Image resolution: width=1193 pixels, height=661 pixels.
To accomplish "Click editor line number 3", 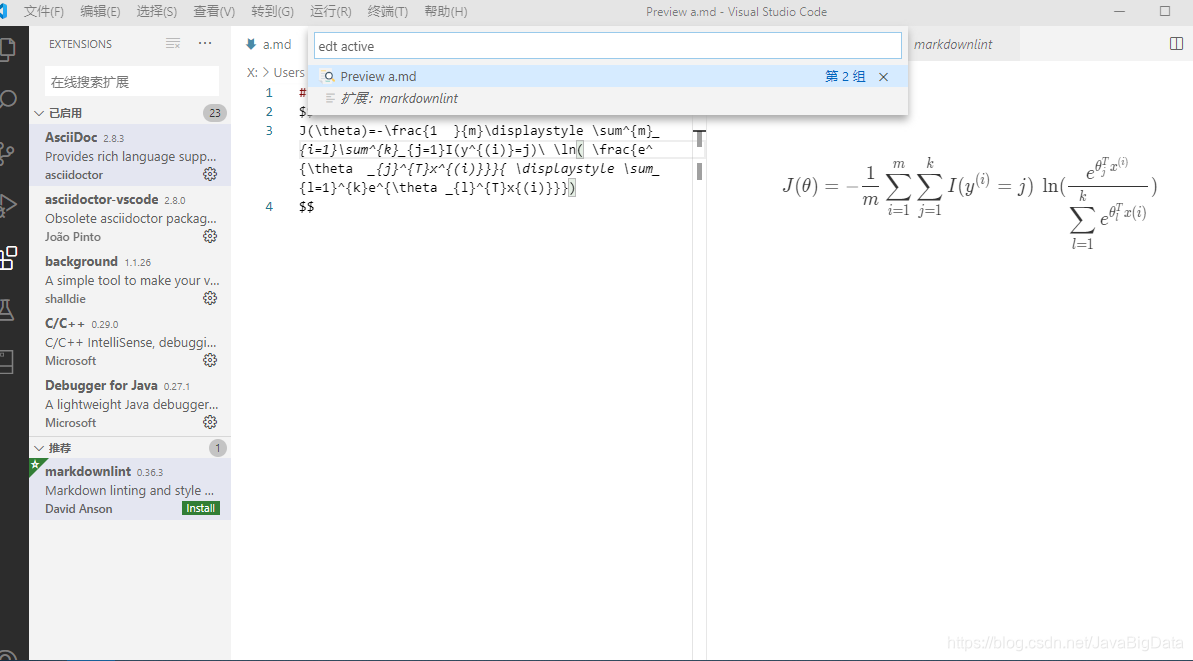I will (269, 130).
